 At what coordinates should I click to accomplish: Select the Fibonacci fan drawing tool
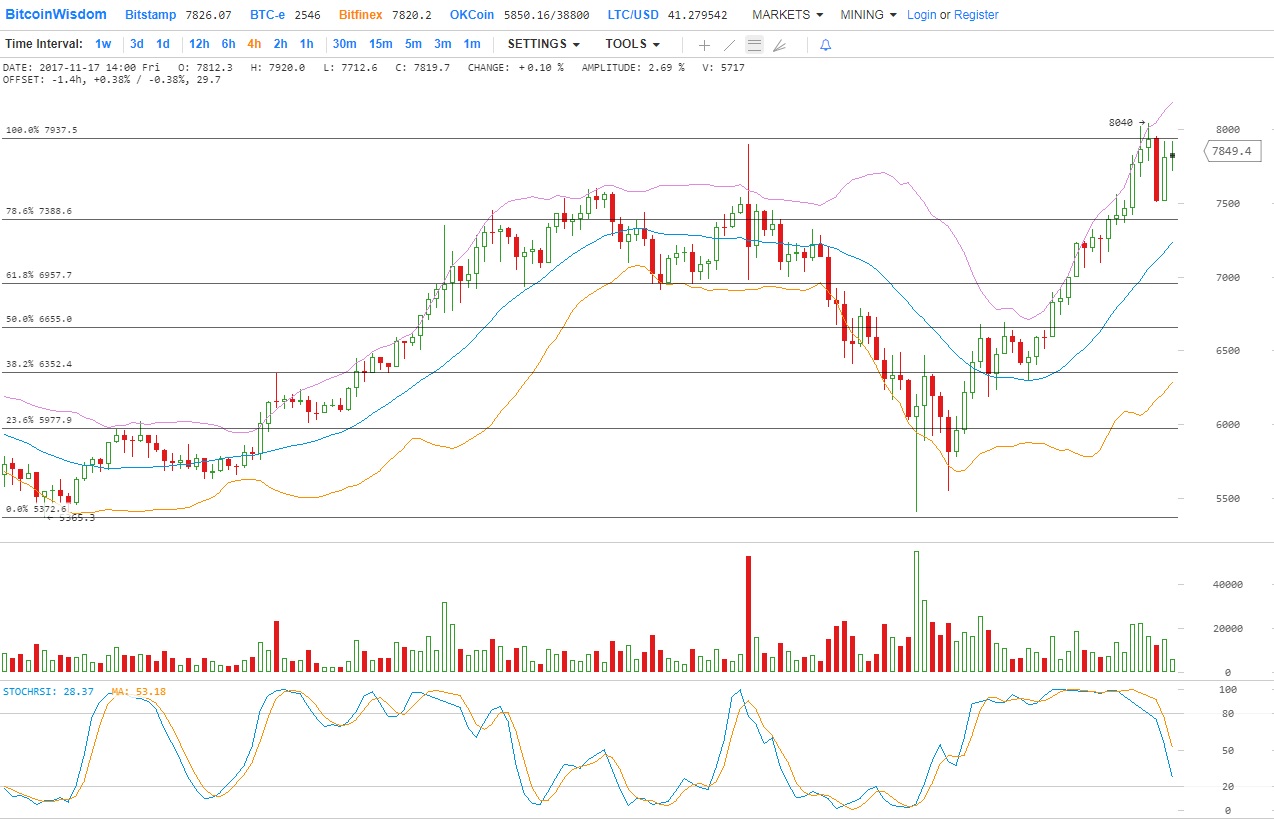[780, 45]
